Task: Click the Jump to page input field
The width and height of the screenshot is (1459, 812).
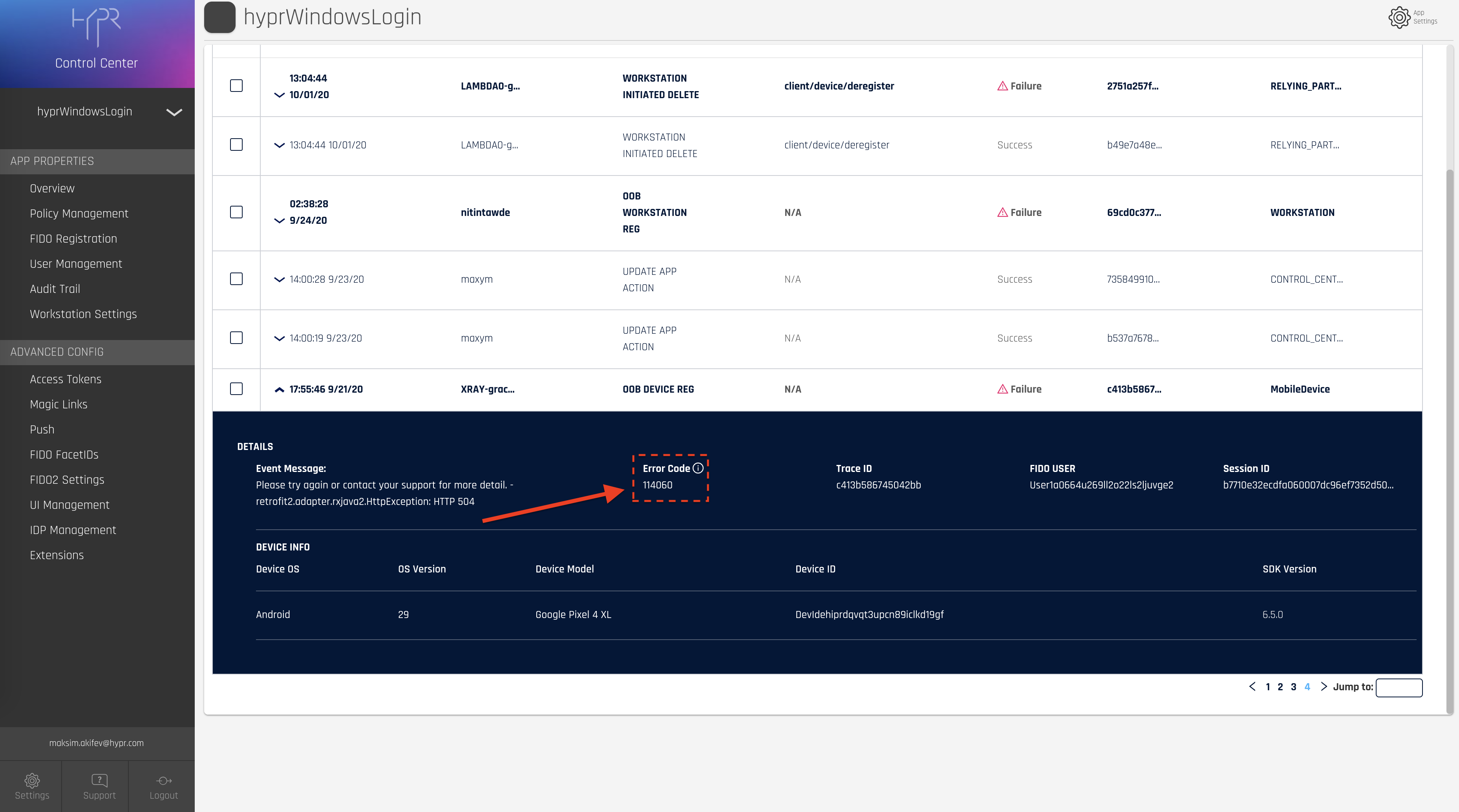Action: coord(1399,688)
